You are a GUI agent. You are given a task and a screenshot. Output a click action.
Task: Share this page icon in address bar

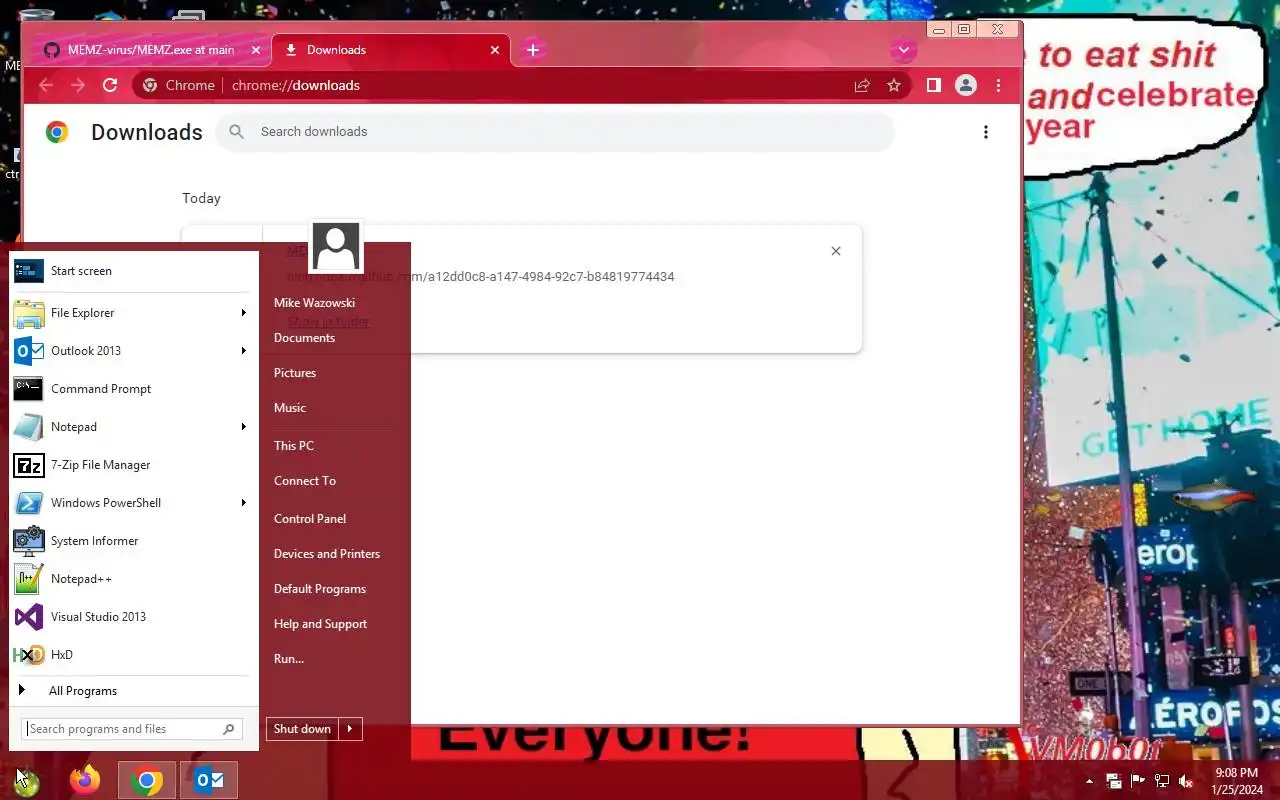tap(862, 85)
